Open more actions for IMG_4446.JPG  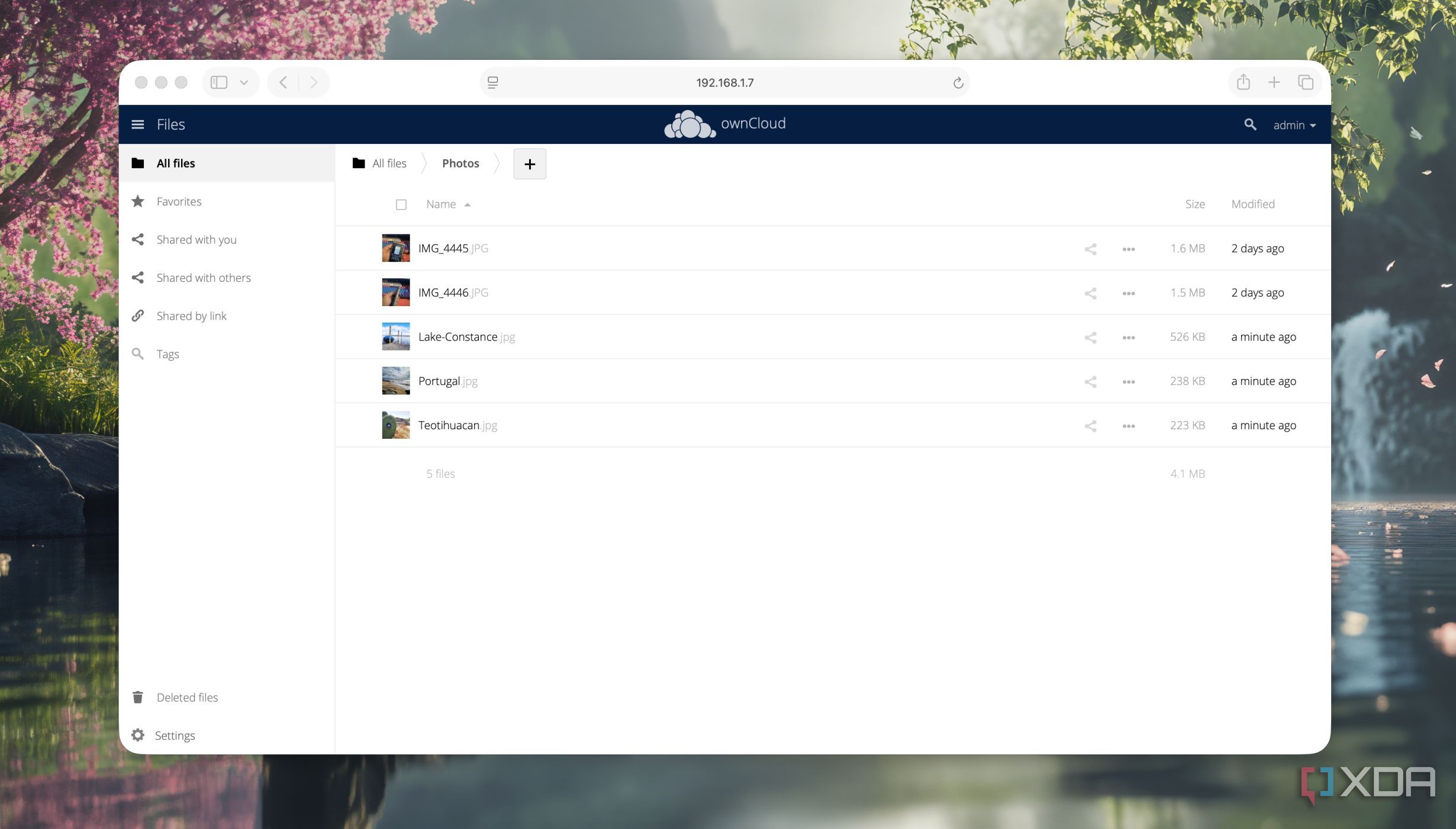pos(1128,294)
